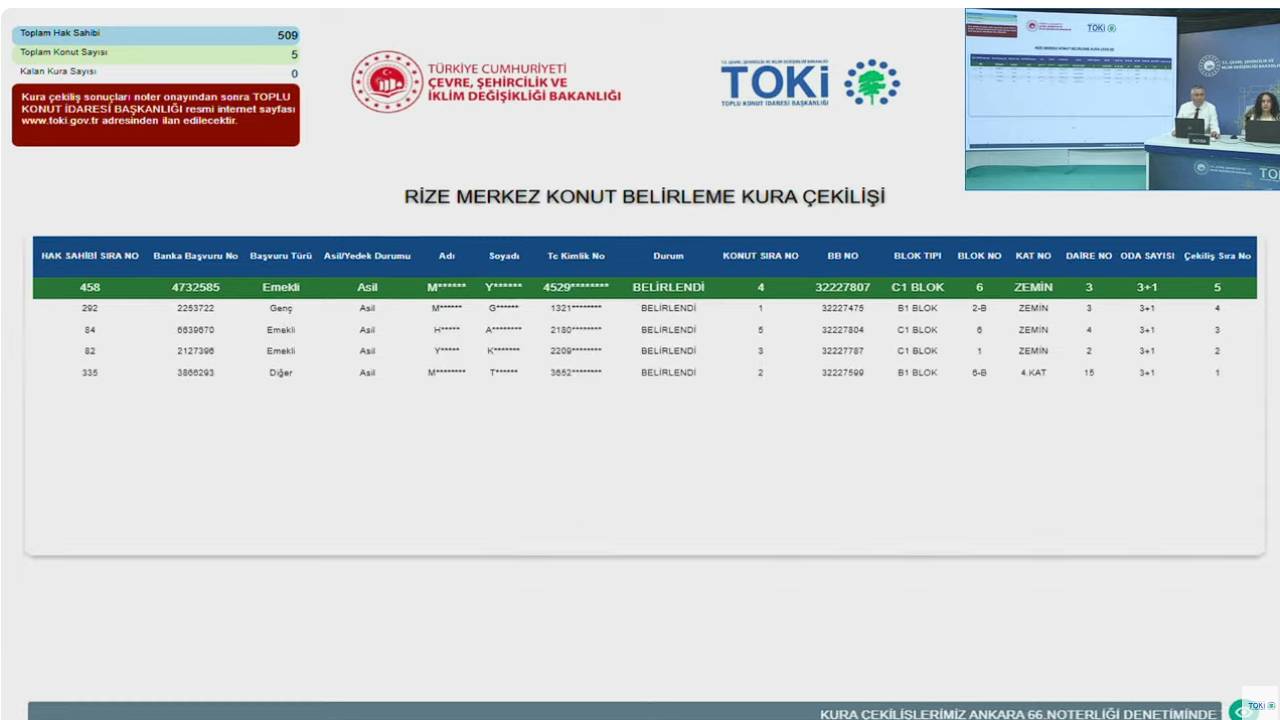Click the HAK SAHİBİ SIRA NO column header
Screen dimensions: 1280x720
90,256
